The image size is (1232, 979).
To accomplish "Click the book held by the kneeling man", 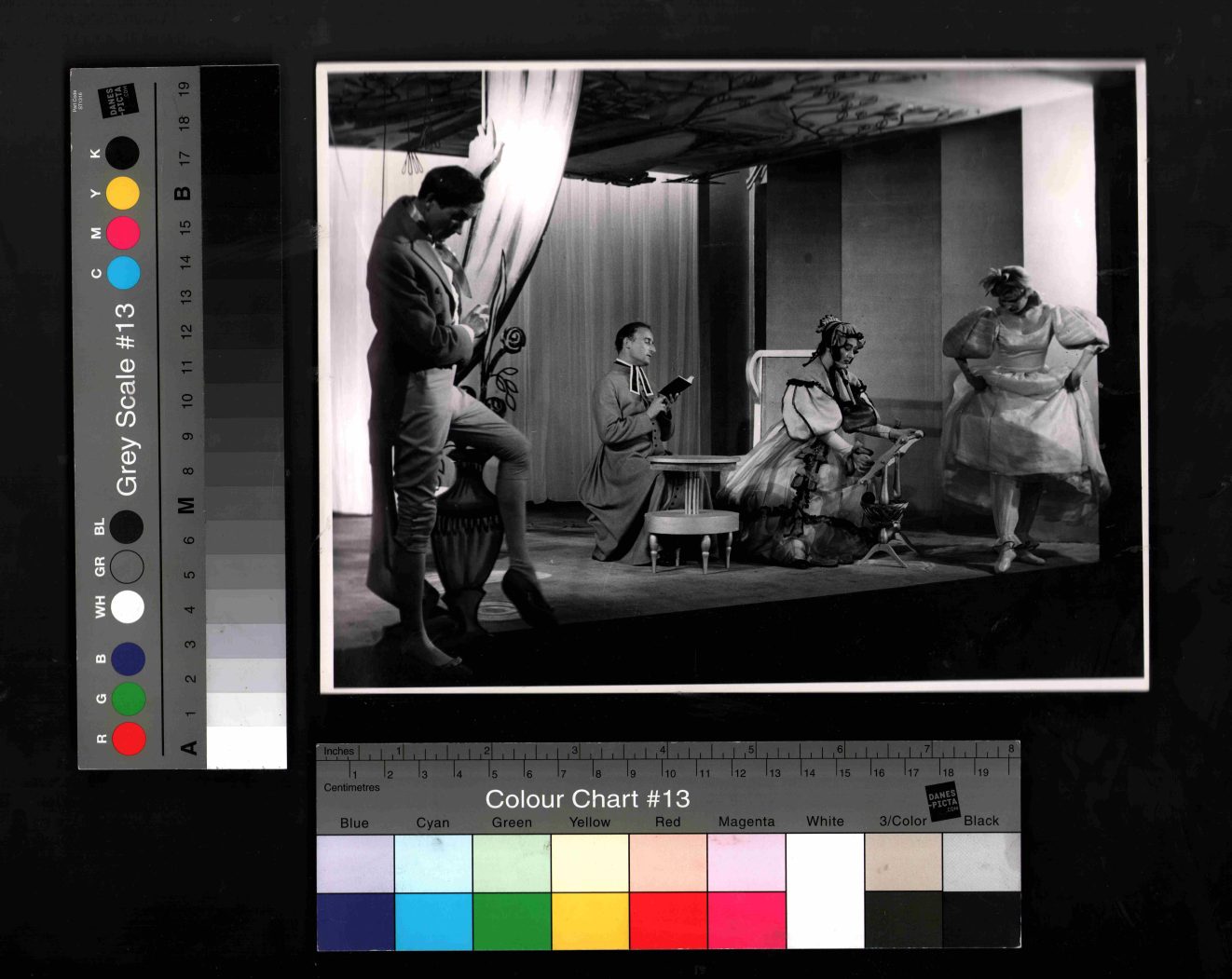I will pos(678,386).
